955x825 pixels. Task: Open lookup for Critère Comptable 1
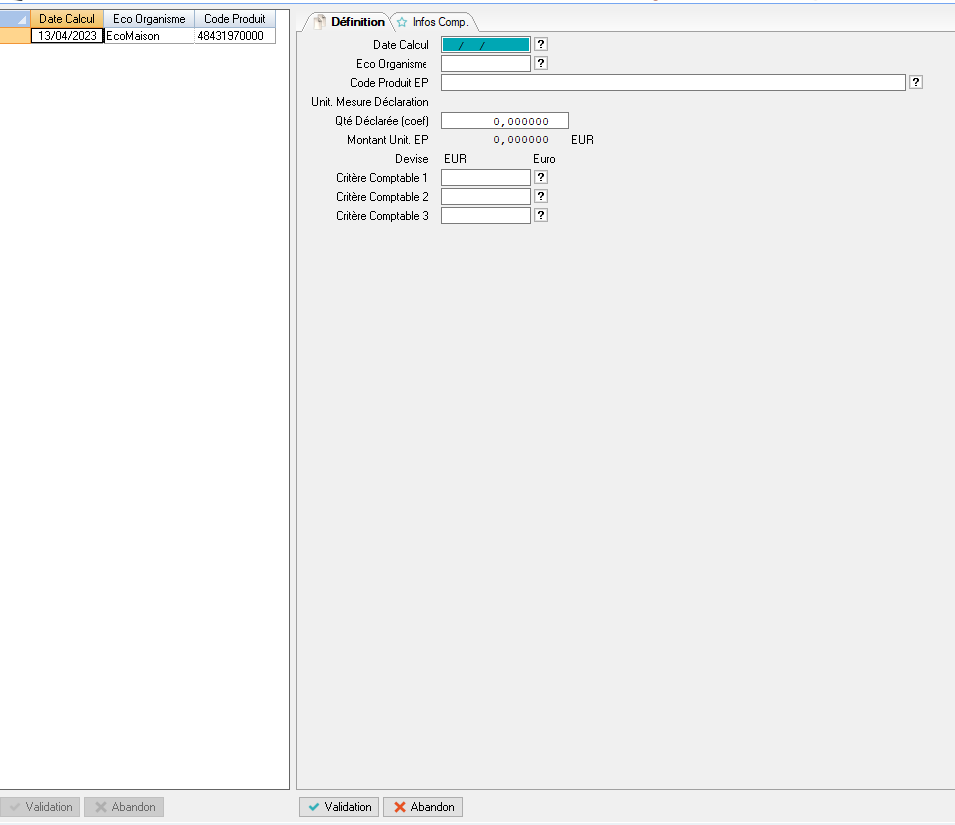(541, 177)
